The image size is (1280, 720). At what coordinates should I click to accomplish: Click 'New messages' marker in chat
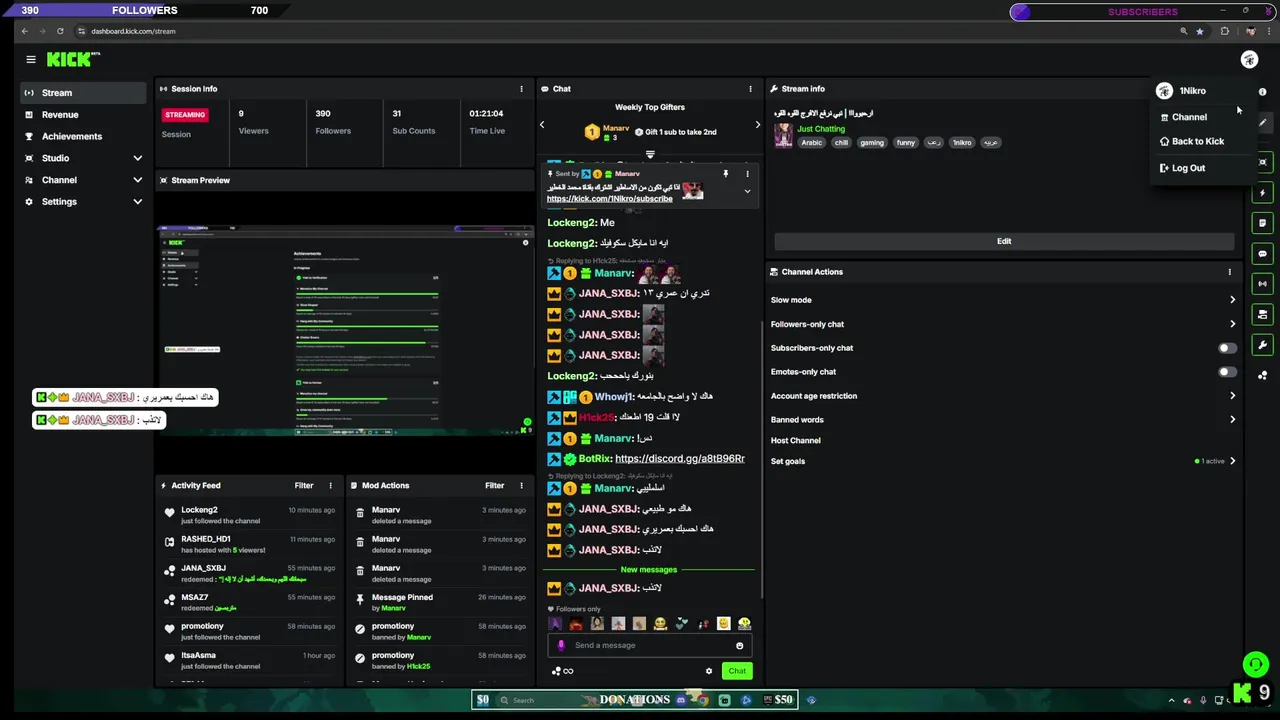tap(649, 570)
